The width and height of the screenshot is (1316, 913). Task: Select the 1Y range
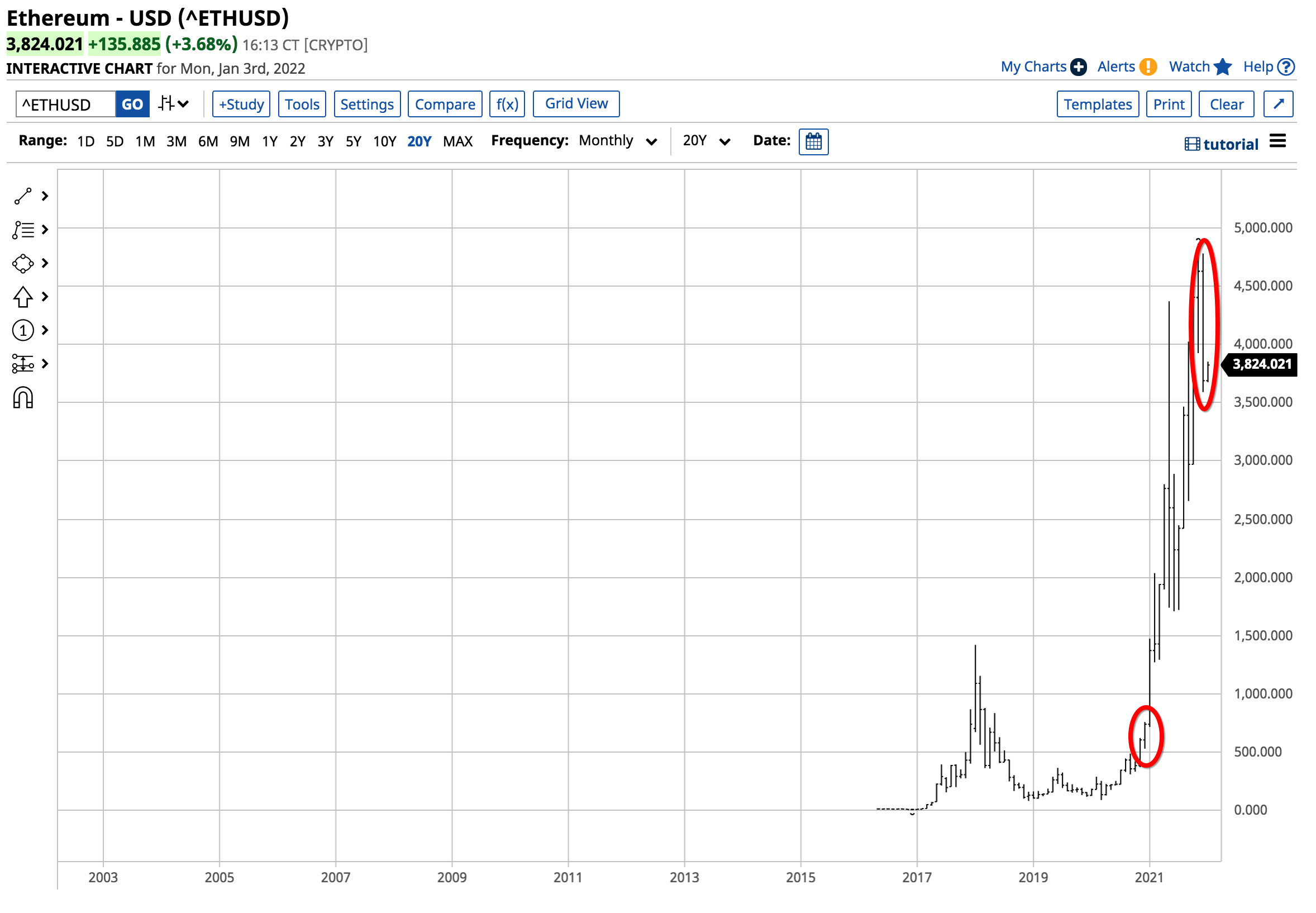pos(270,141)
